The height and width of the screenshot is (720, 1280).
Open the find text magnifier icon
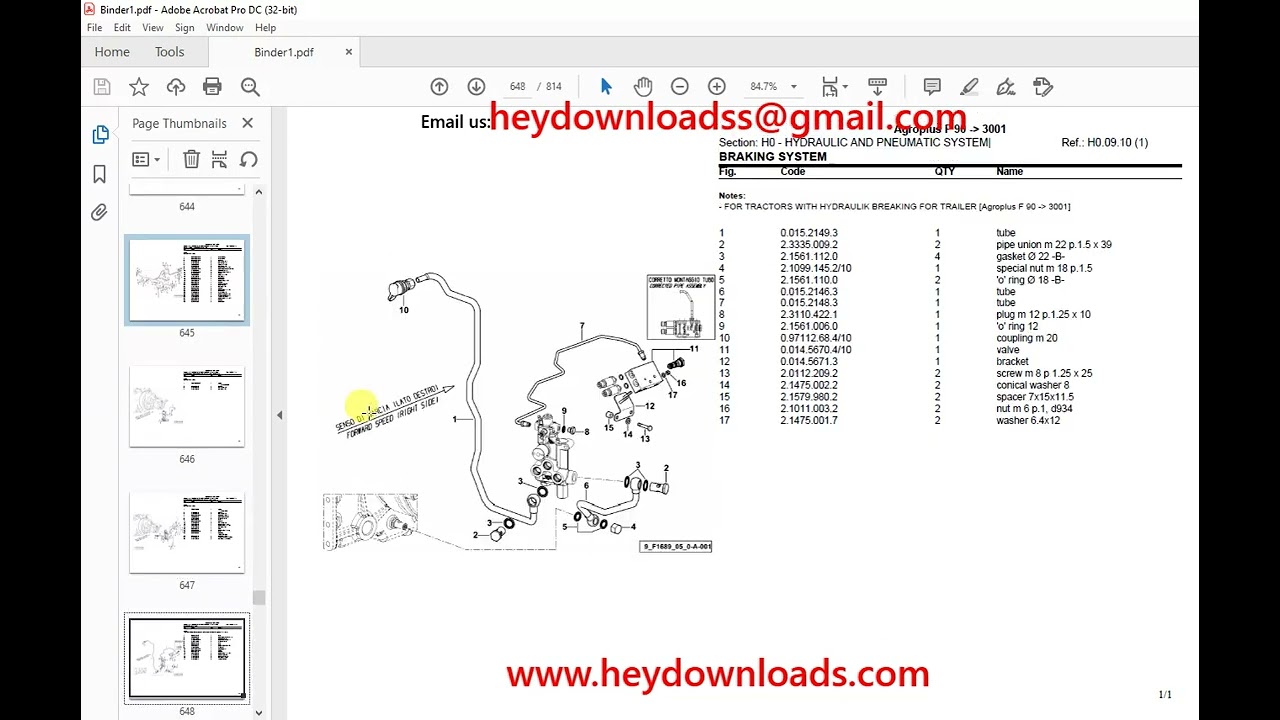click(250, 87)
